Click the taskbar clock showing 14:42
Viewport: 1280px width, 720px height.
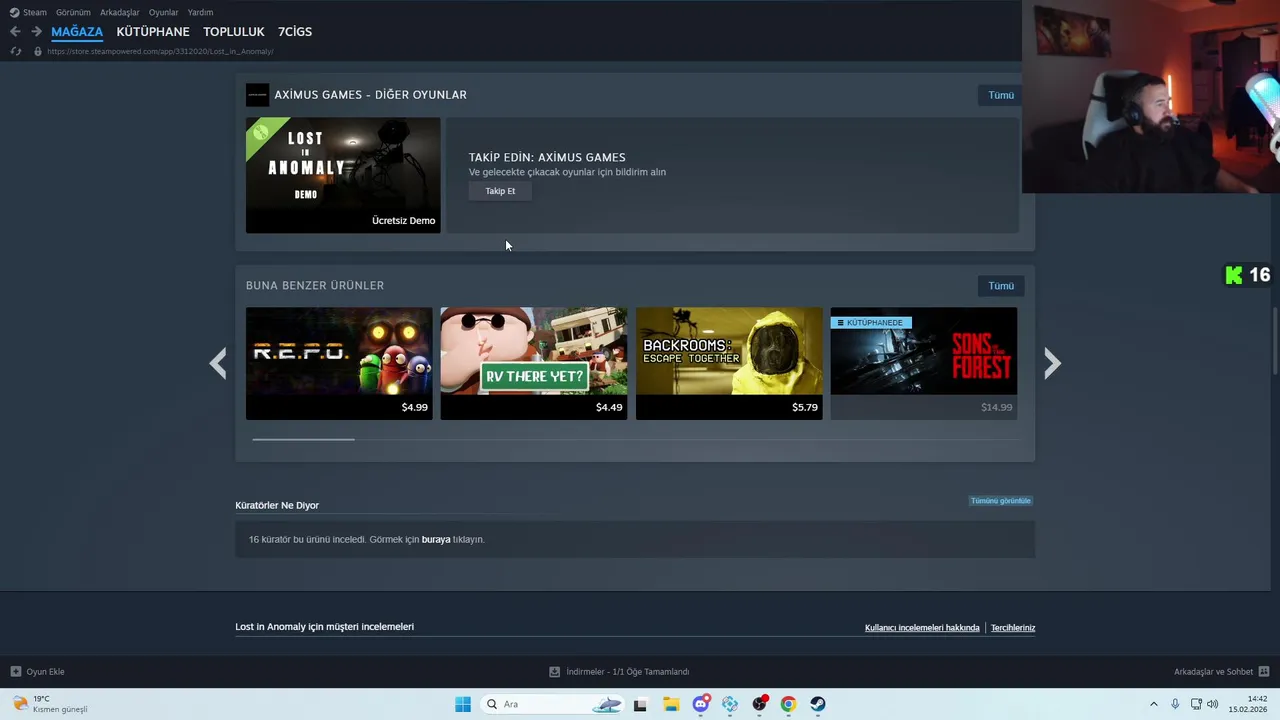pyautogui.click(x=1248, y=704)
